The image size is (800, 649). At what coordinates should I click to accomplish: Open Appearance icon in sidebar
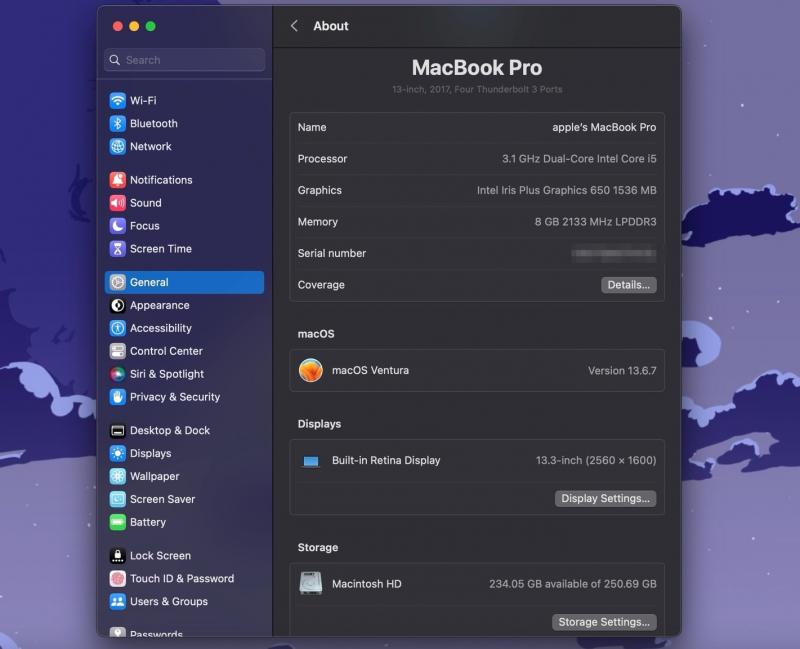117,305
